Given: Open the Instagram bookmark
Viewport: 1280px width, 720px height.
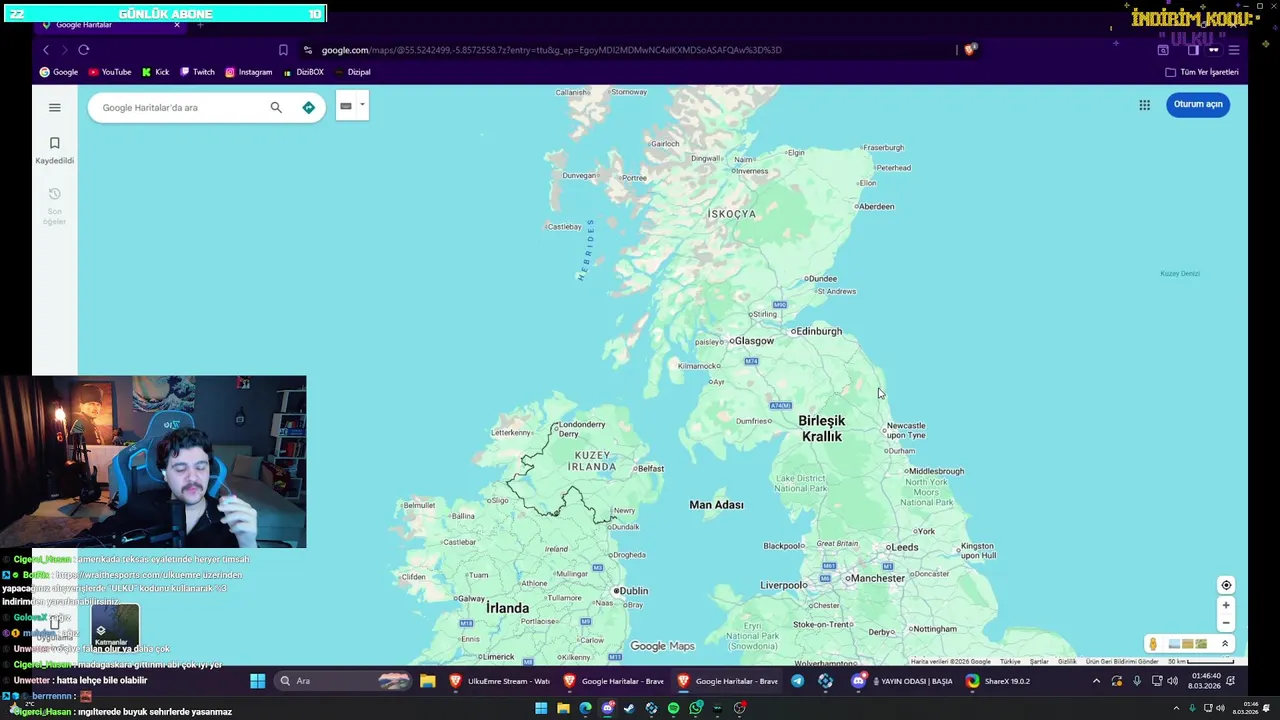Looking at the screenshot, I should point(248,72).
